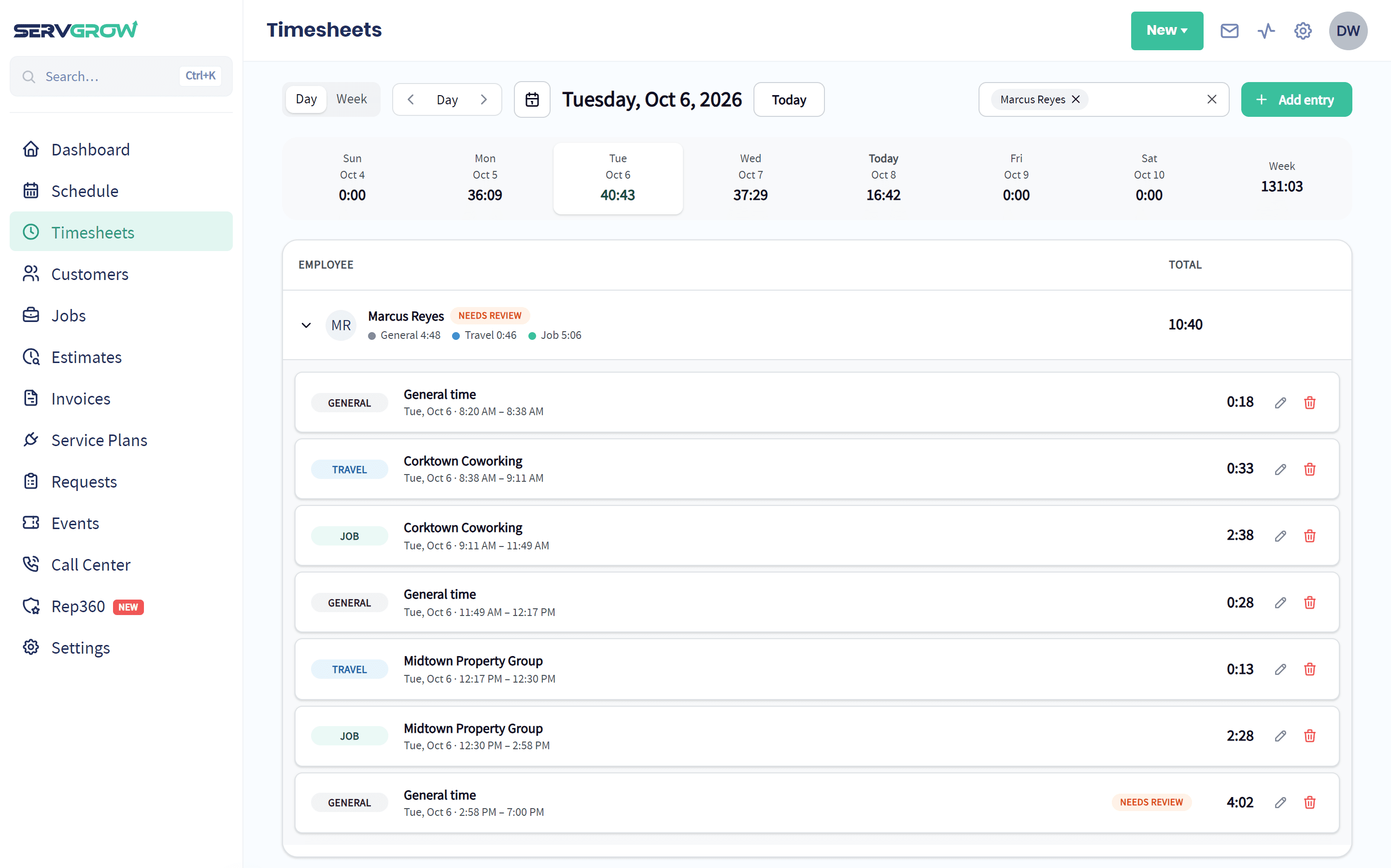This screenshot has height=868, width=1391.
Task: Edit the 8:20 AM General time entry
Action: click(1280, 403)
